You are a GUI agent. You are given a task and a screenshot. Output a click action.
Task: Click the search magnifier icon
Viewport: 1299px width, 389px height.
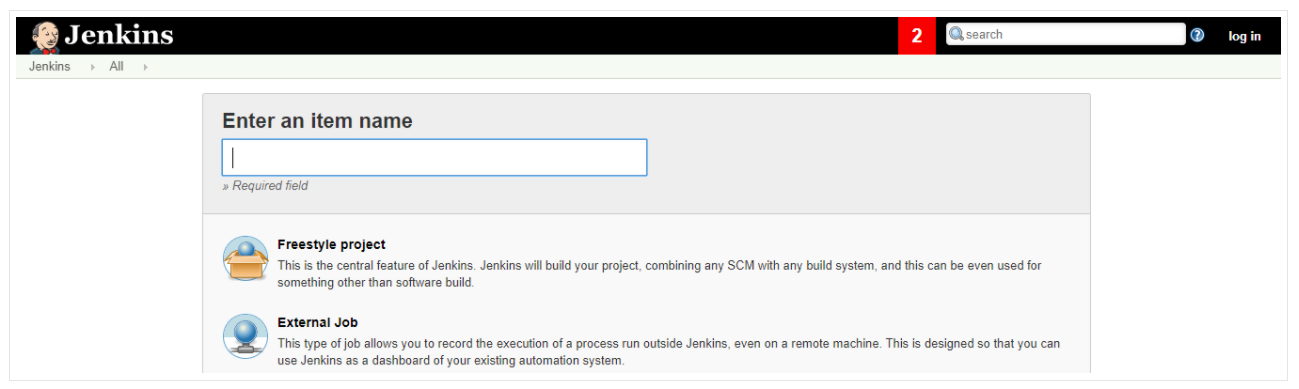click(x=956, y=34)
